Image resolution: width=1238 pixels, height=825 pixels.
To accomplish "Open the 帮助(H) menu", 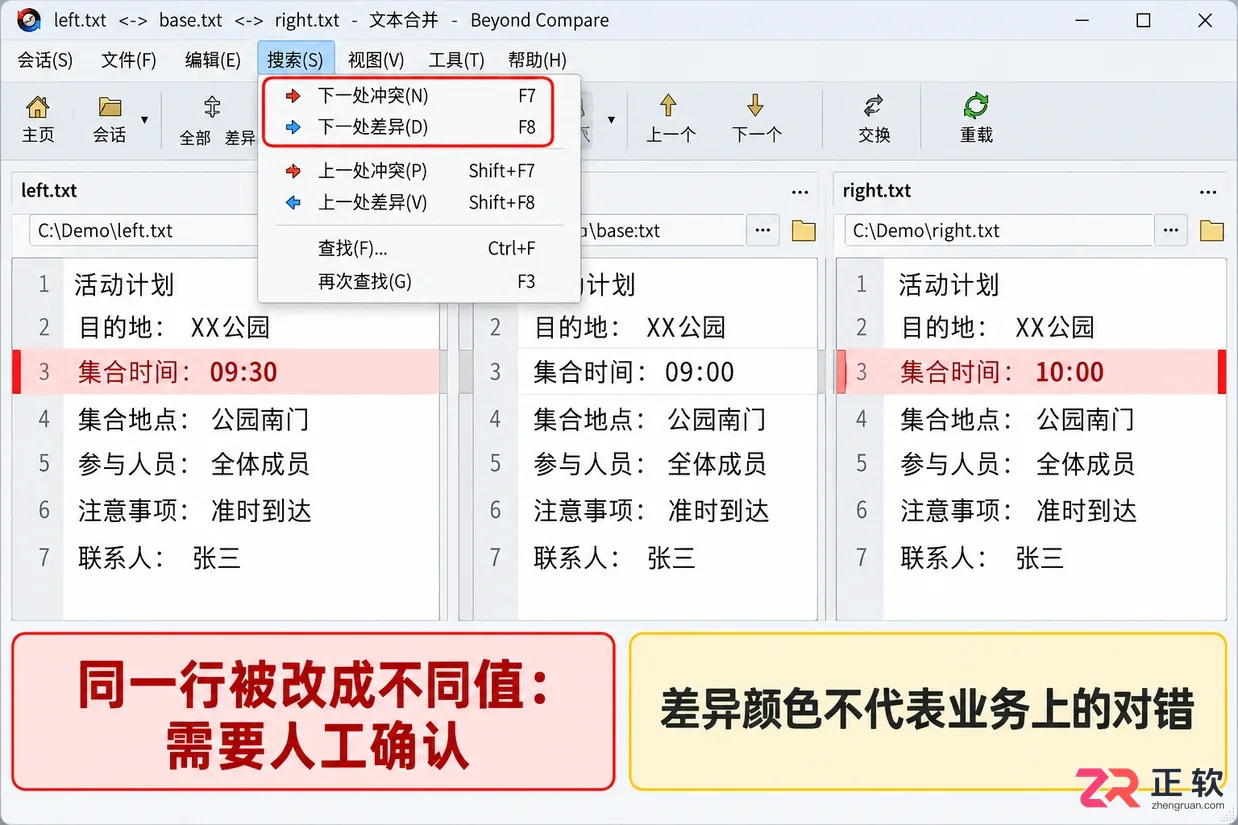I will click(537, 60).
